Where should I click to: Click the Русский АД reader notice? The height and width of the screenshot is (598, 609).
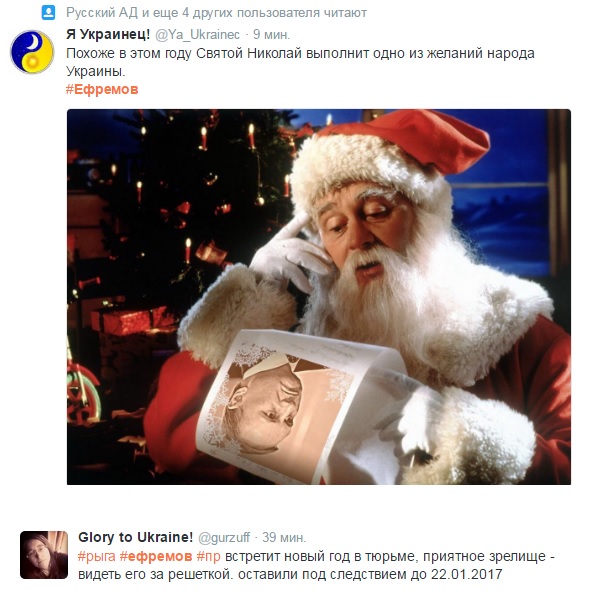click(216, 13)
